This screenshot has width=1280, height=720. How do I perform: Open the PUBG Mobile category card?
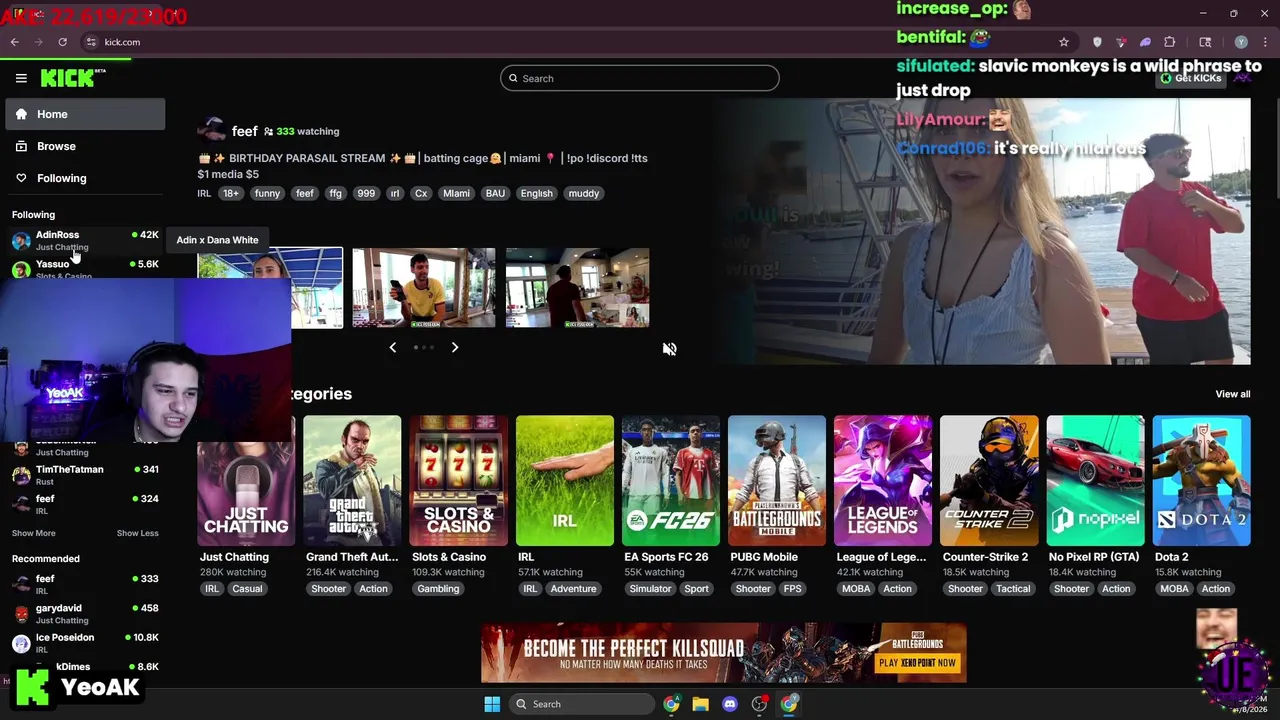[777, 481]
